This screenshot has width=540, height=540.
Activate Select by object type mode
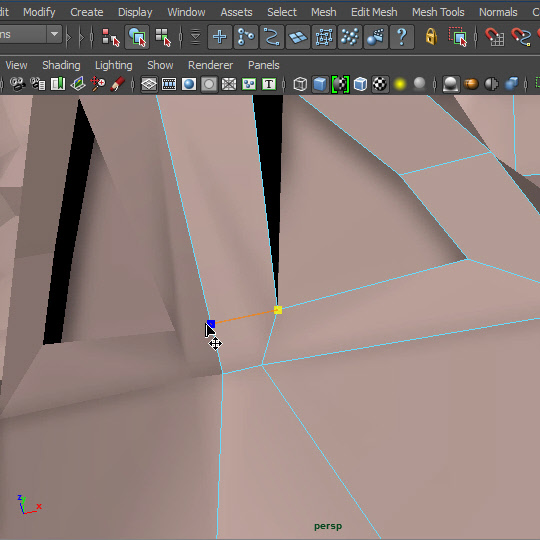click(137, 37)
